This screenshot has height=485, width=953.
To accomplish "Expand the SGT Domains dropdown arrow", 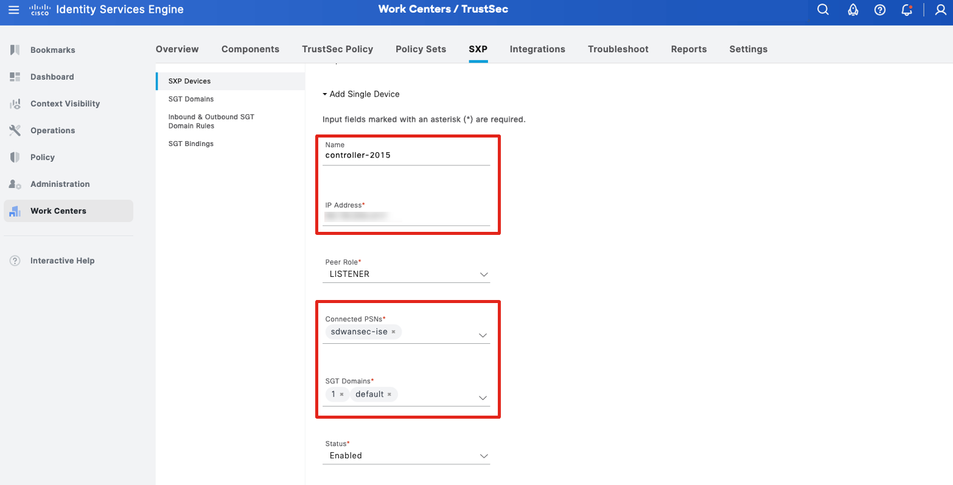I will click(483, 397).
